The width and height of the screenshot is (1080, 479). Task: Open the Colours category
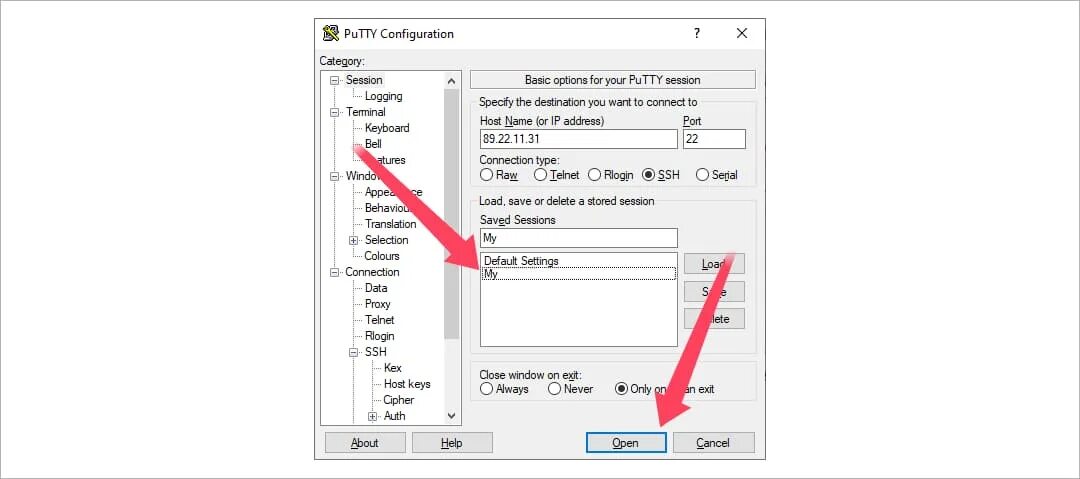click(x=382, y=256)
